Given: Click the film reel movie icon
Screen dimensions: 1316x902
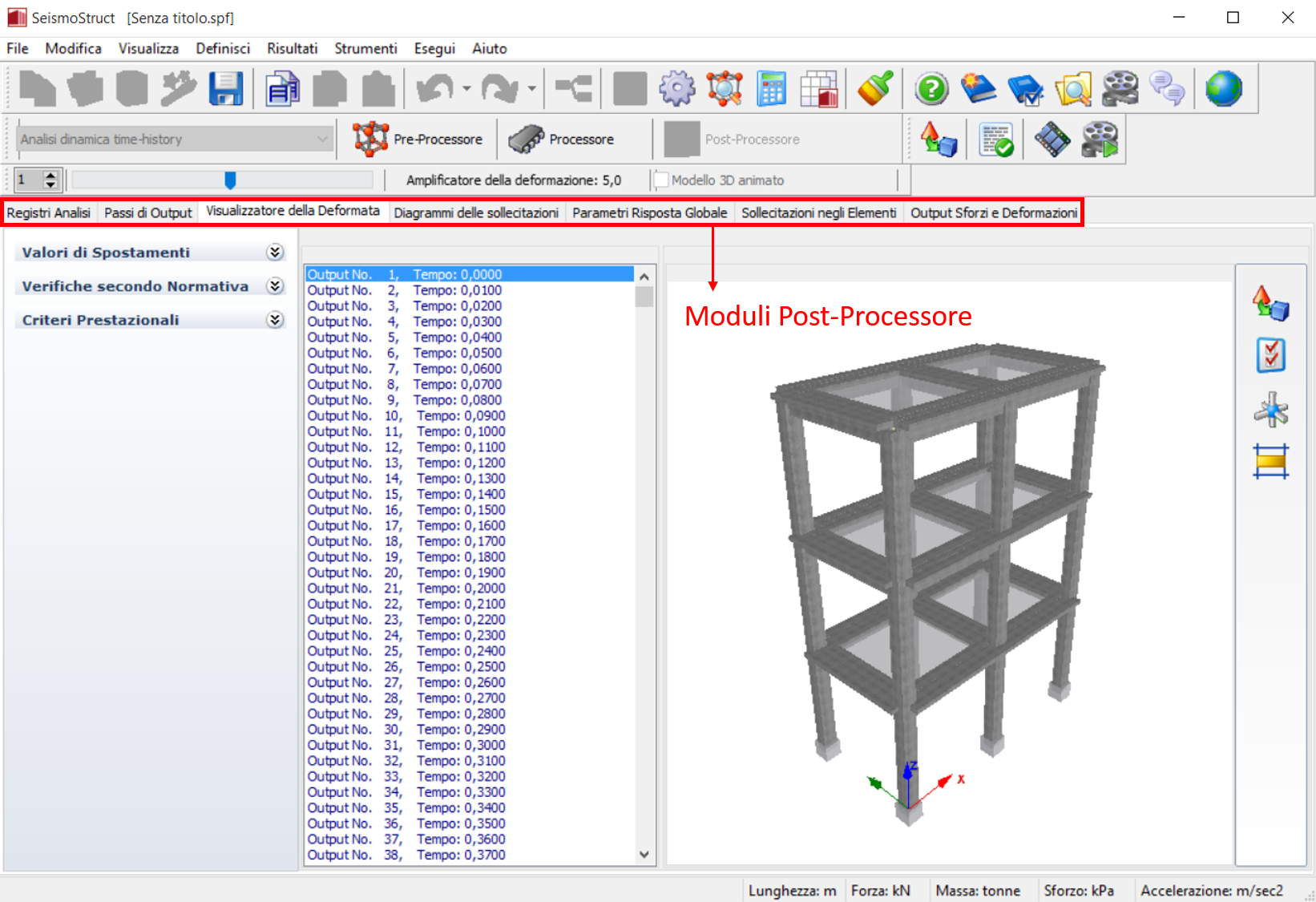Looking at the screenshot, I should coord(1120,89).
